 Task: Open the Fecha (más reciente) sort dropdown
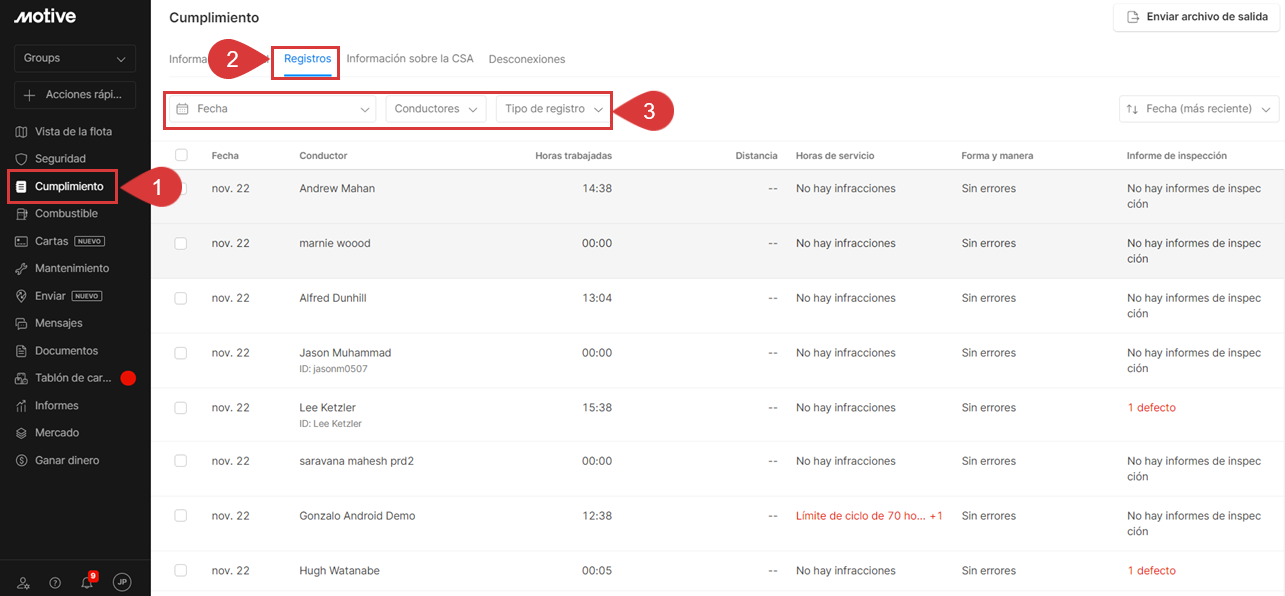[1198, 109]
